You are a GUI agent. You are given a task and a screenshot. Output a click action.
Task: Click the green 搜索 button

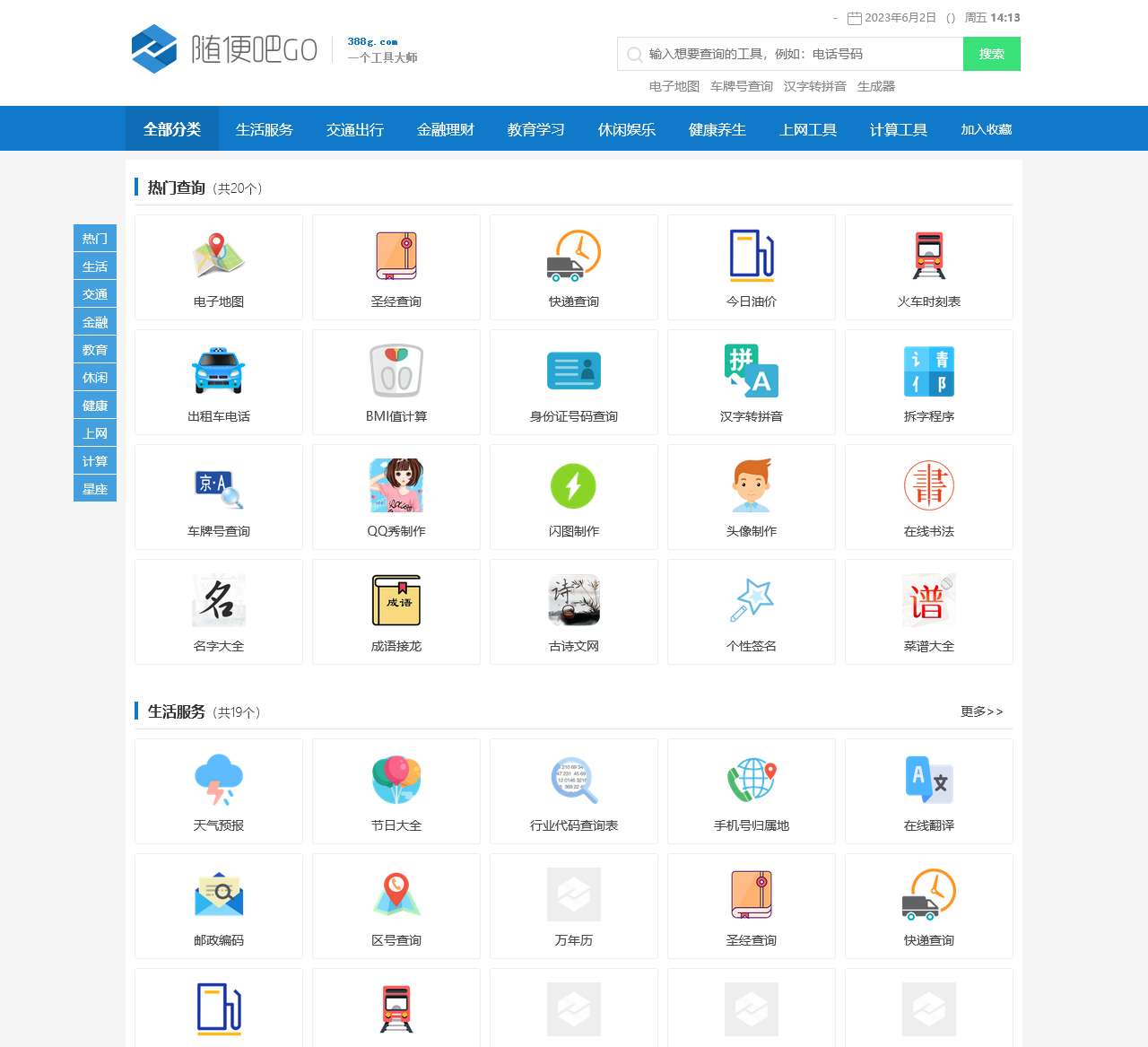click(x=992, y=54)
